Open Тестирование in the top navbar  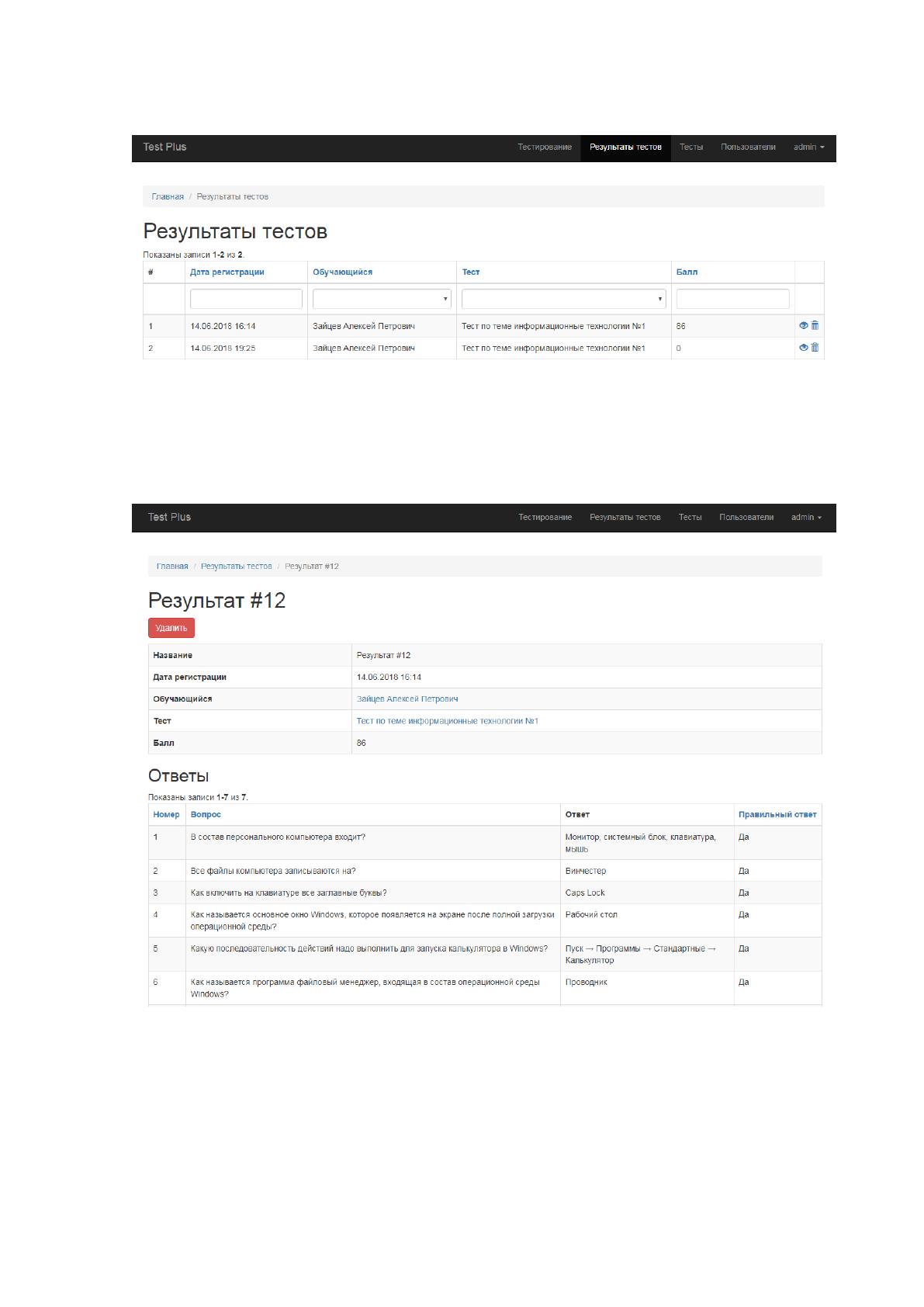tap(545, 147)
